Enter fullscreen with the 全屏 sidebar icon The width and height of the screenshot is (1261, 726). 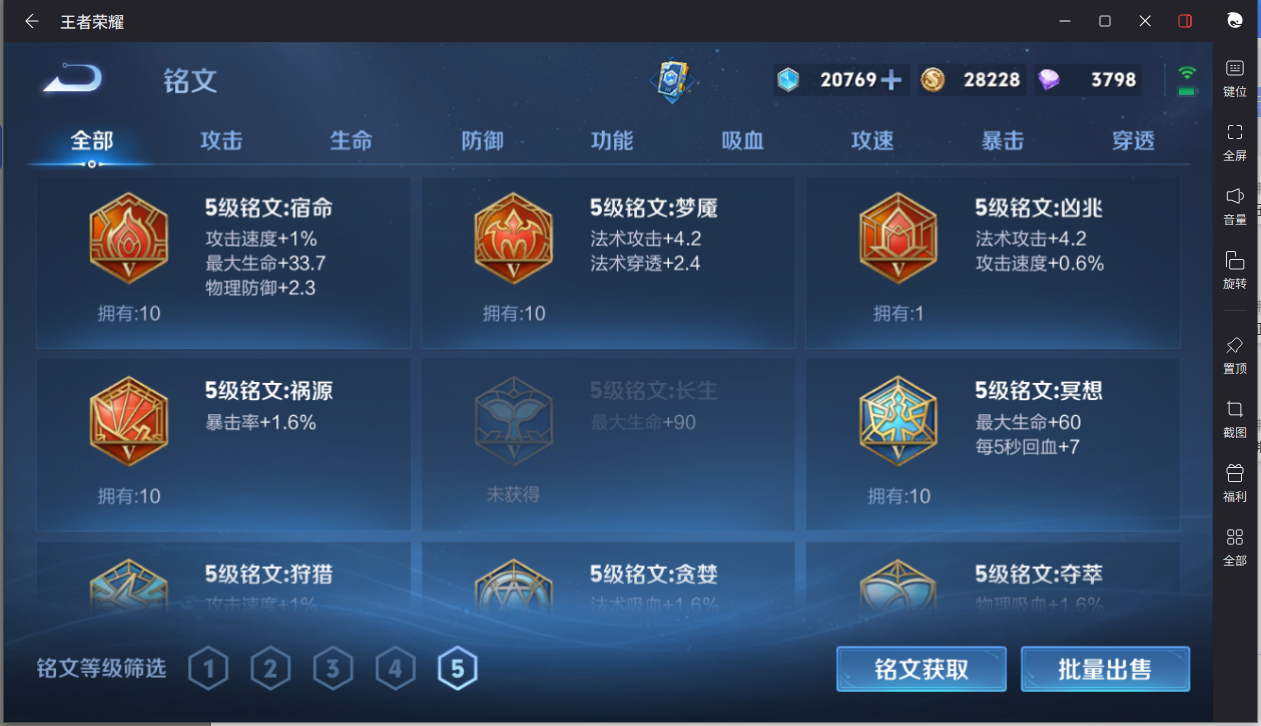[1235, 142]
